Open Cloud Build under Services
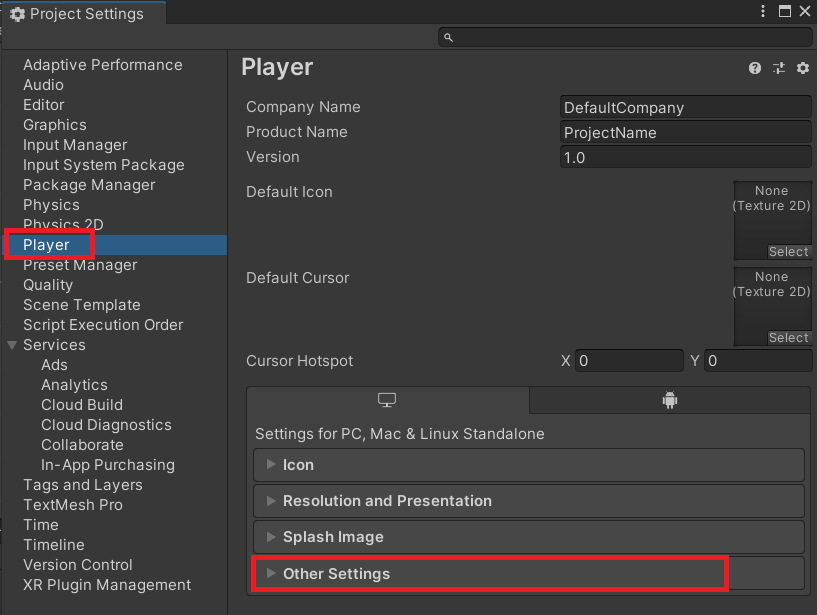817x615 pixels. point(82,405)
